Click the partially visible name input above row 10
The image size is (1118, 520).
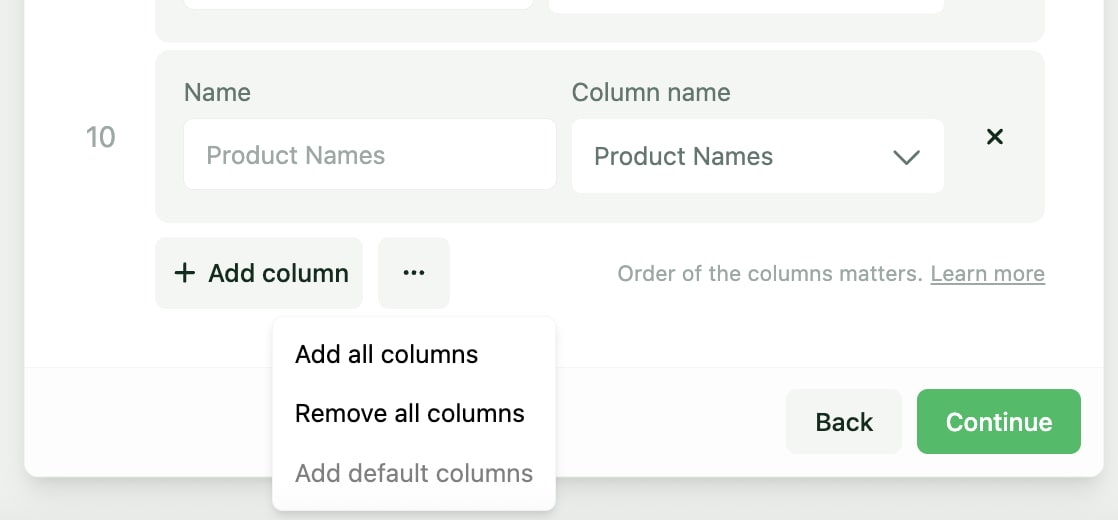tap(357, 4)
